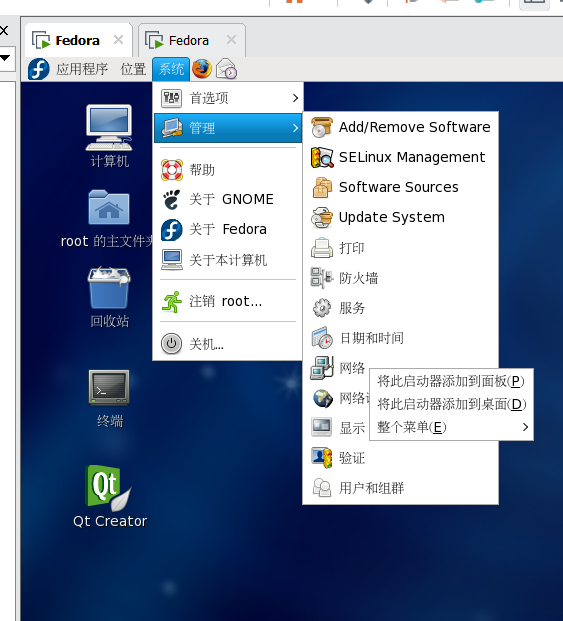Open SELinux Management
The height and width of the screenshot is (621, 563).
[400, 157]
